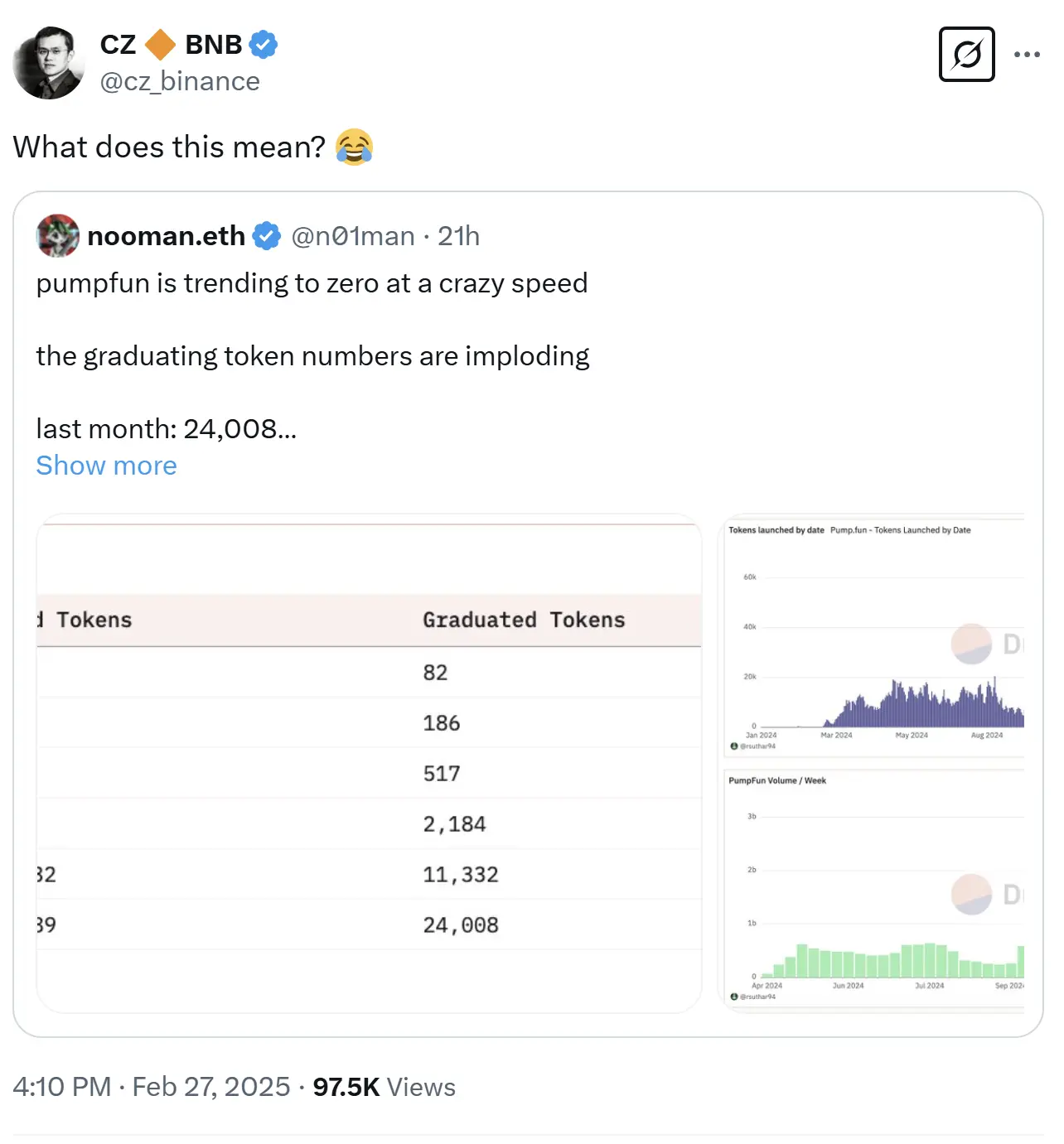Click the 97.5K Views count
The width and height of the screenshot is (1064, 1144).
pos(384,1087)
